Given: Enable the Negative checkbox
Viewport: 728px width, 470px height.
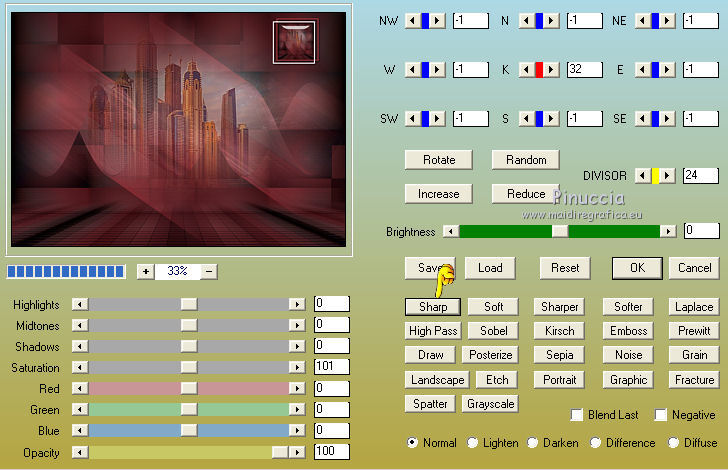Looking at the screenshot, I should pyautogui.click(x=660, y=415).
